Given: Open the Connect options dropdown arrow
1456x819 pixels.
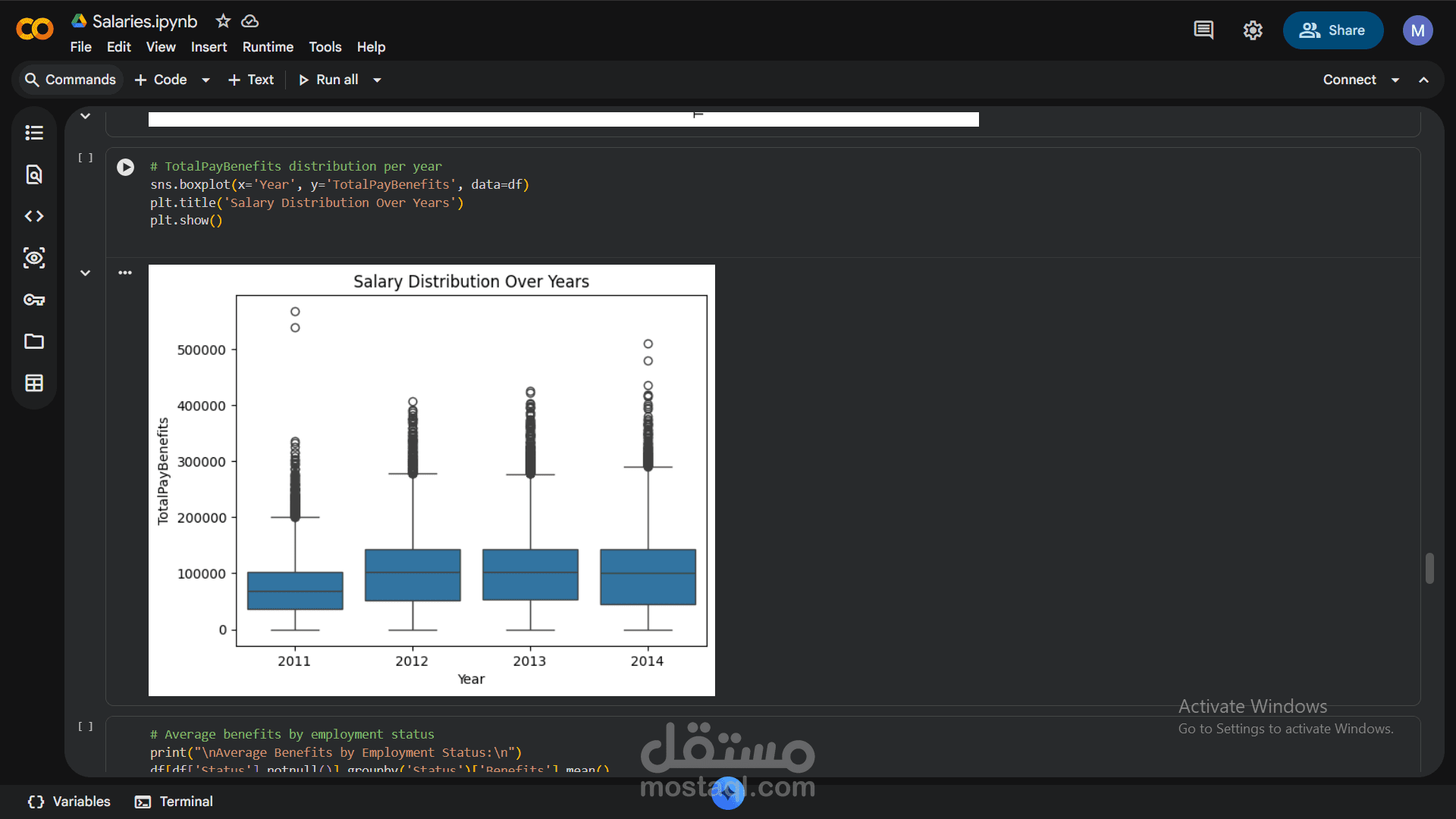Looking at the screenshot, I should click(x=1395, y=80).
